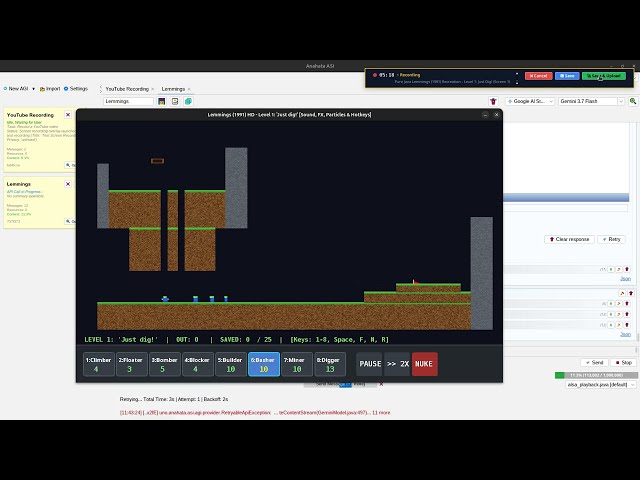This screenshot has width=640, height=480.
Task: Select the 1:Climber skill button
Action: pyautogui.click(x=99, y=364)
